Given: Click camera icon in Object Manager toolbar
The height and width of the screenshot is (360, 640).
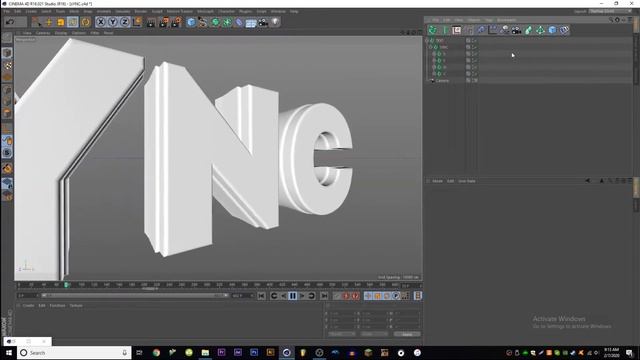Looking at the screenshot, I should pyautogui.click(x=516, y=30).
